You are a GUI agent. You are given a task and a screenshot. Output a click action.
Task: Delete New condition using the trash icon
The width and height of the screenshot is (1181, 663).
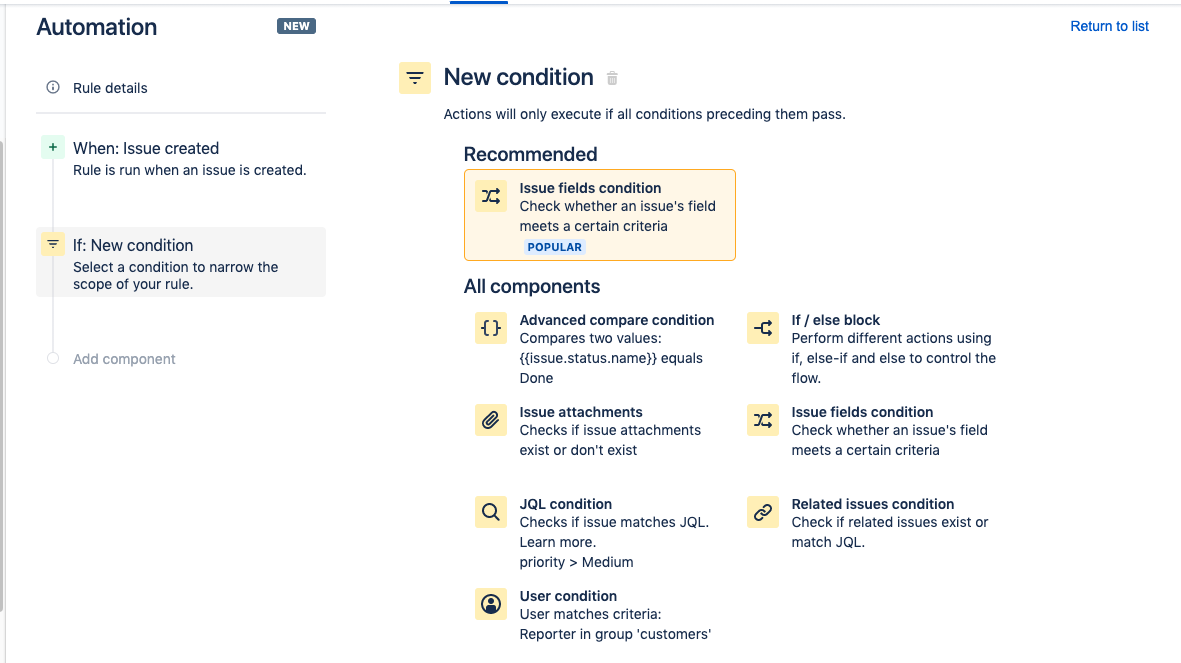[611, 78]
